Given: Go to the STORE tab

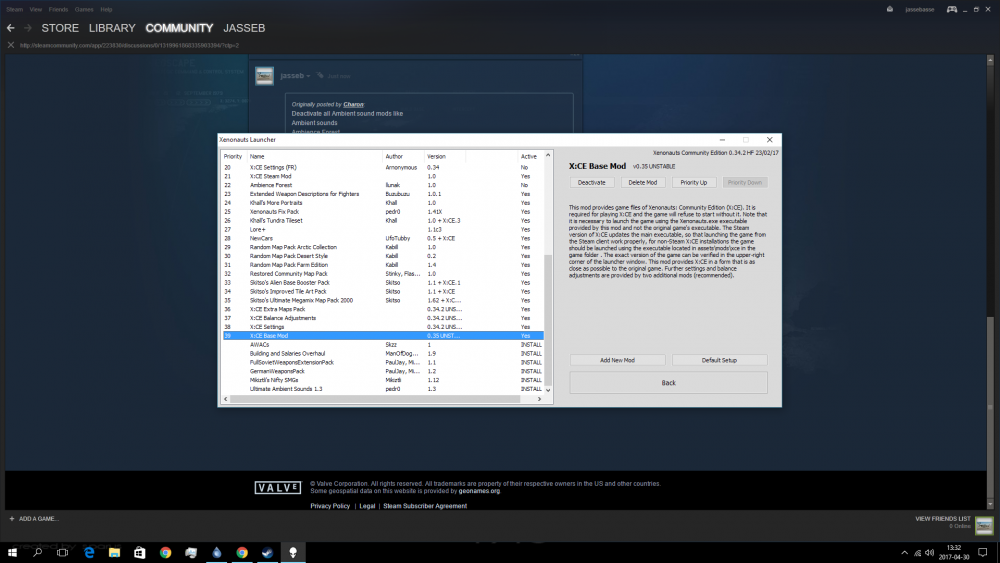Looking at the screenshot, I should [x=60, y=28].
